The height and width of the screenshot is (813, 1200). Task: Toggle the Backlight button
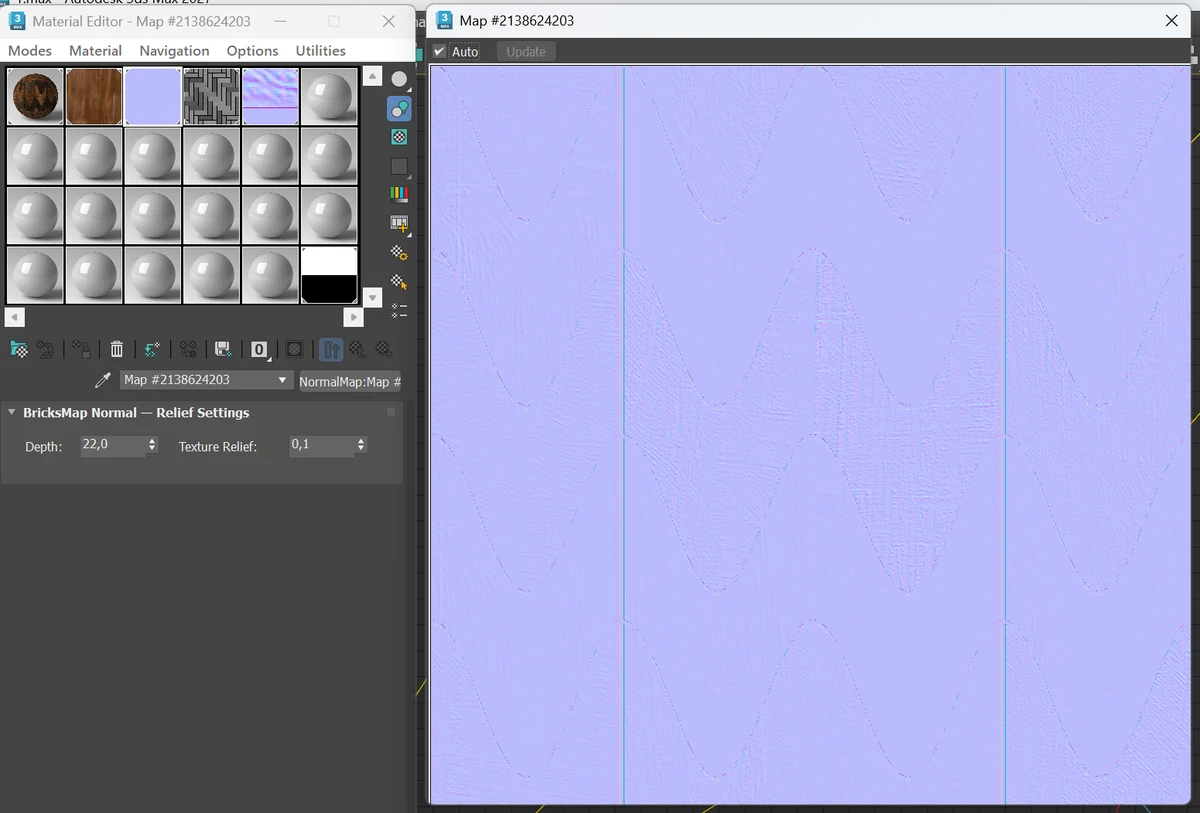tap(399, 109)
